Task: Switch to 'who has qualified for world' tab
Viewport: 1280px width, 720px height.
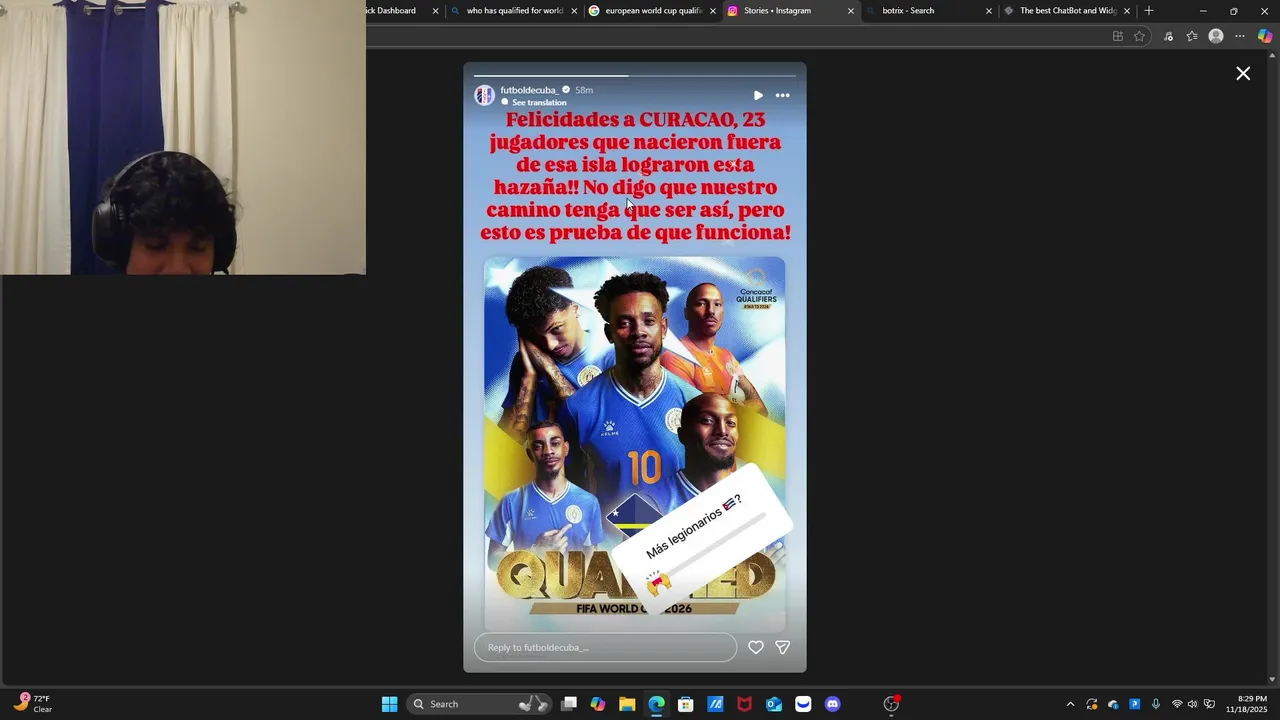Action: coord(514,11)
